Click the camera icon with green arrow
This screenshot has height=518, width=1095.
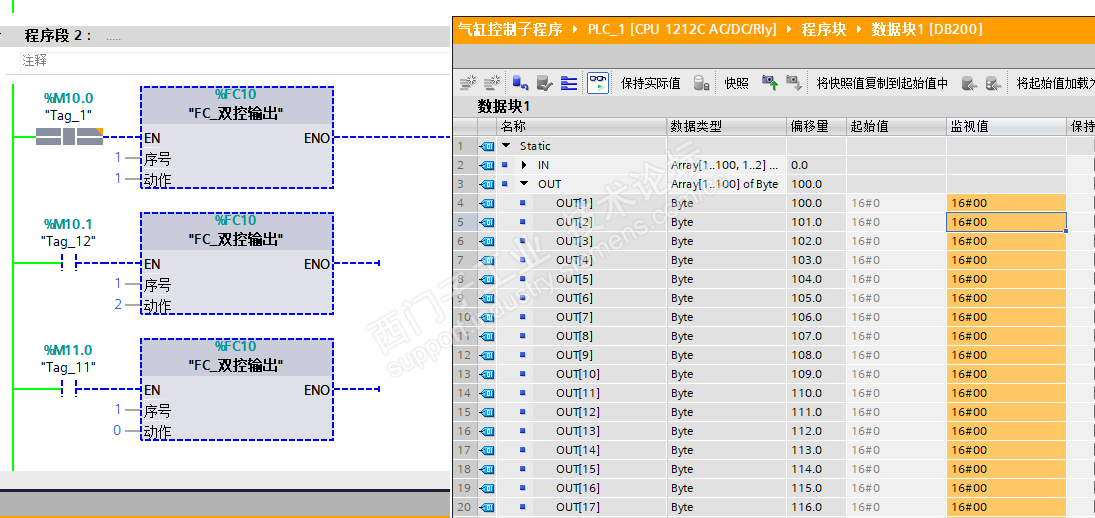click(770, 83)
